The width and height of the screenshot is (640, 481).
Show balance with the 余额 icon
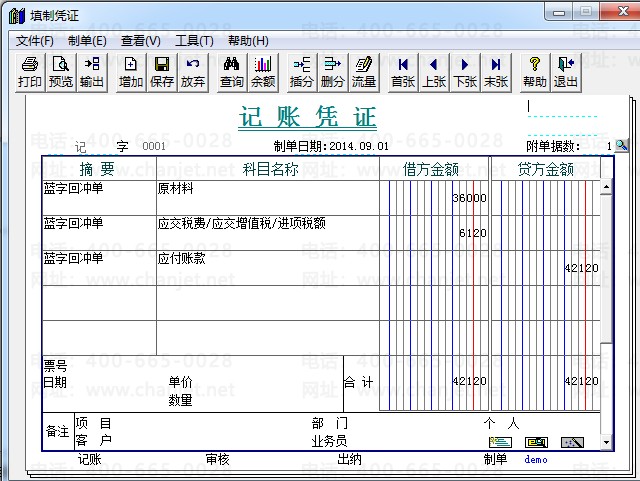pos(263,72)
